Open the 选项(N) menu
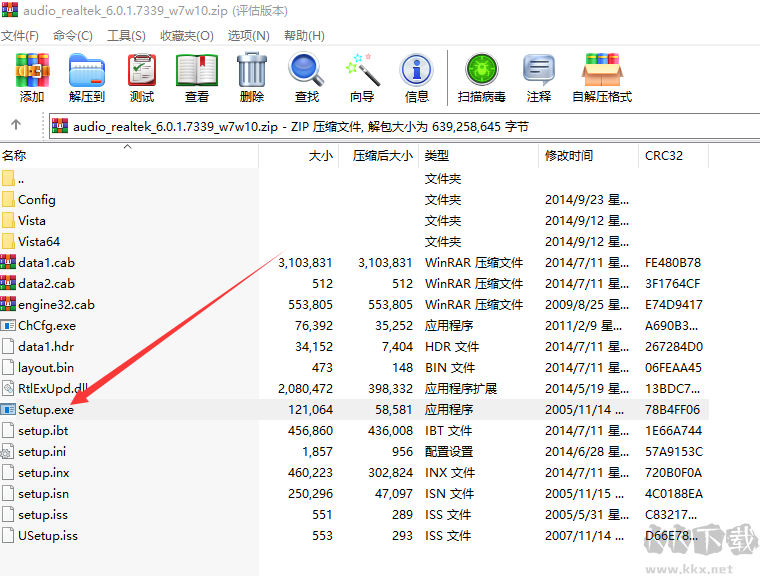 click(x=249, y=35)
